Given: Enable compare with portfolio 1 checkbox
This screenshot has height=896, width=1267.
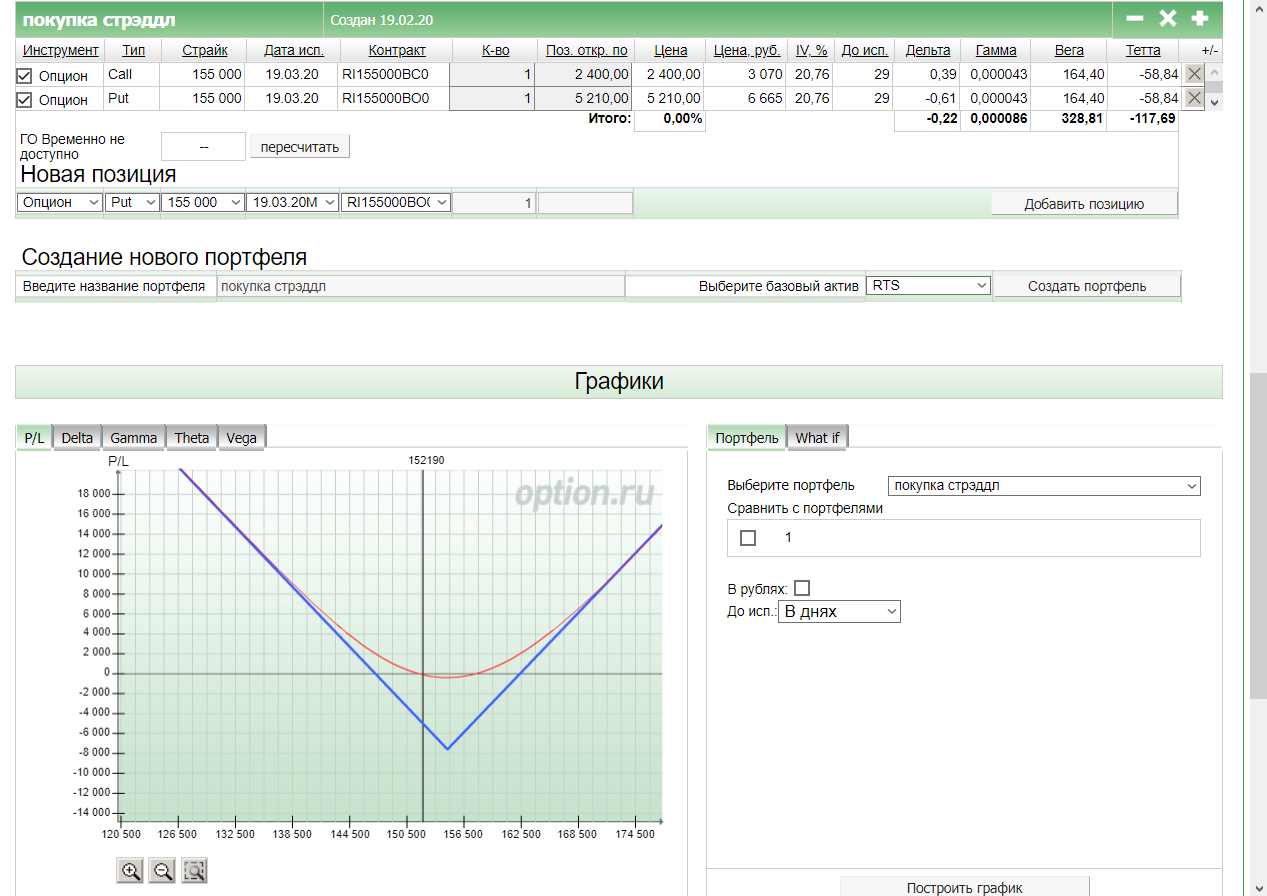Looking at the screenshot, I should [x=748, y=538].
